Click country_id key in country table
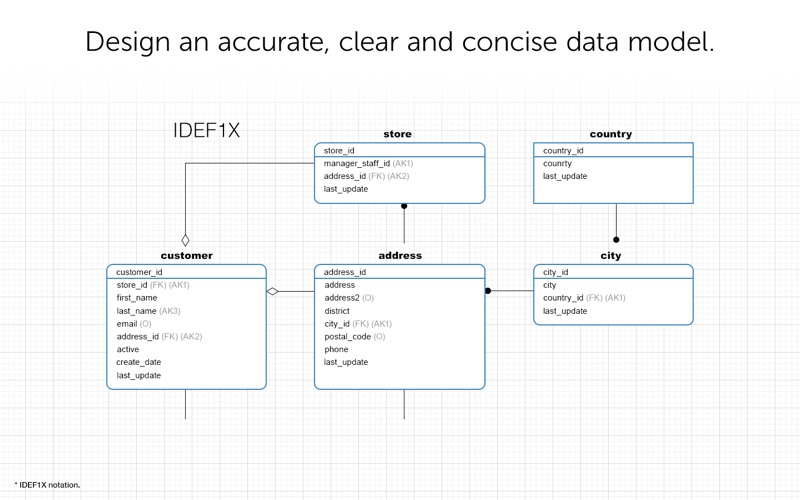Viewport: 800px width, 500px height. pos(563,151)
